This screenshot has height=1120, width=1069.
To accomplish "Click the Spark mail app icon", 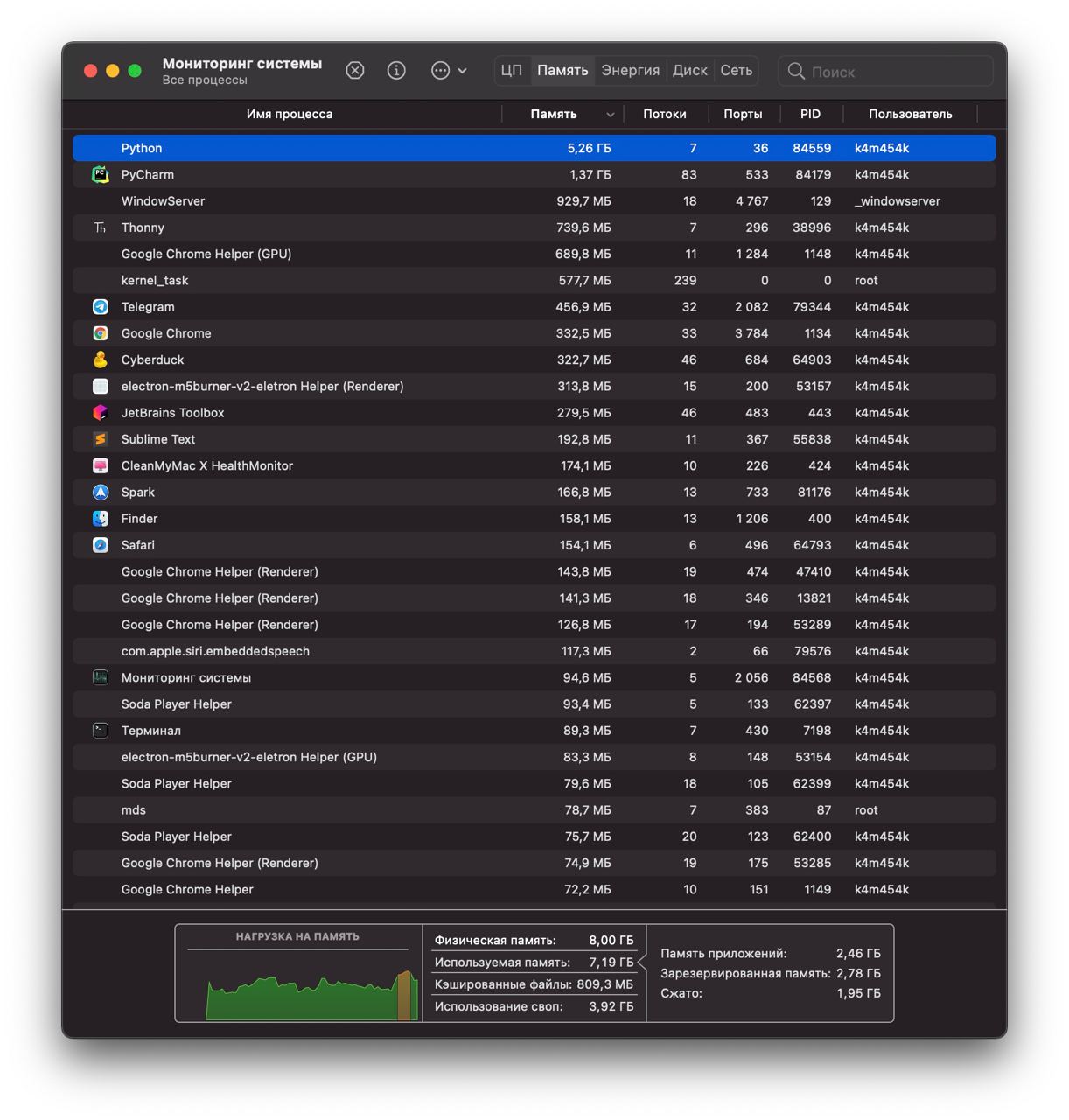I will [101, 492].
